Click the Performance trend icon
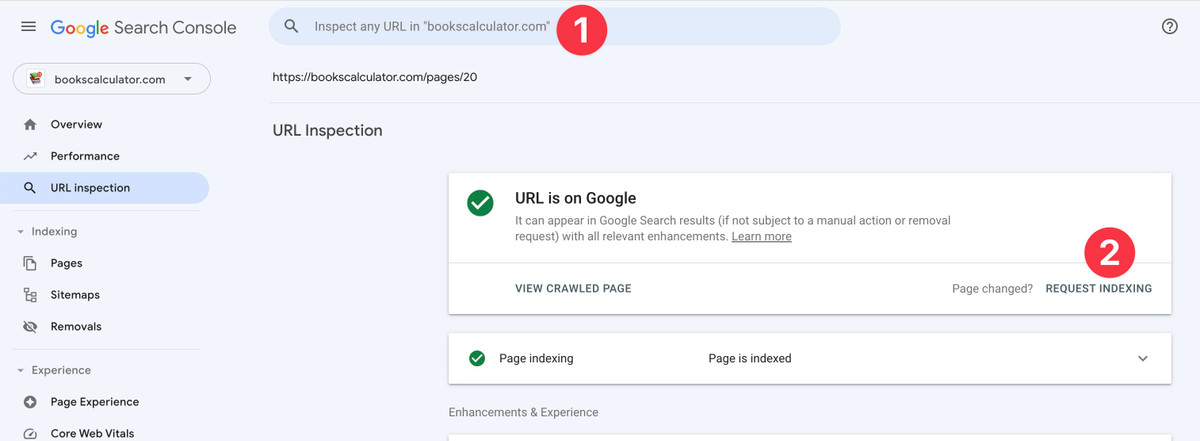The image size is (1200, 441). 30,156
